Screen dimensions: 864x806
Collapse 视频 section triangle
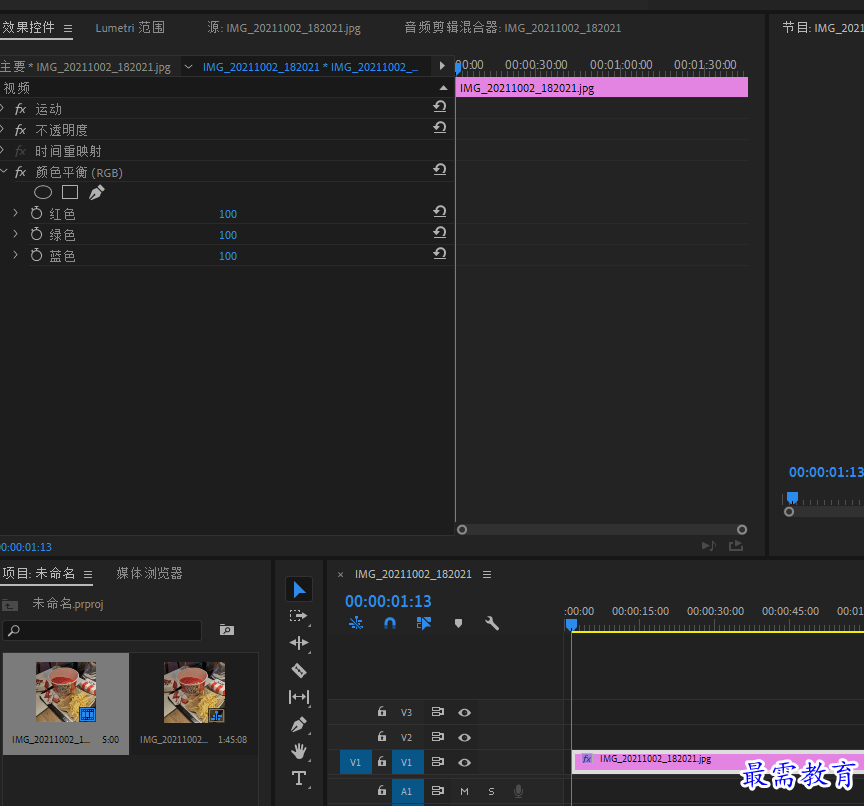(x=443, y=88)
